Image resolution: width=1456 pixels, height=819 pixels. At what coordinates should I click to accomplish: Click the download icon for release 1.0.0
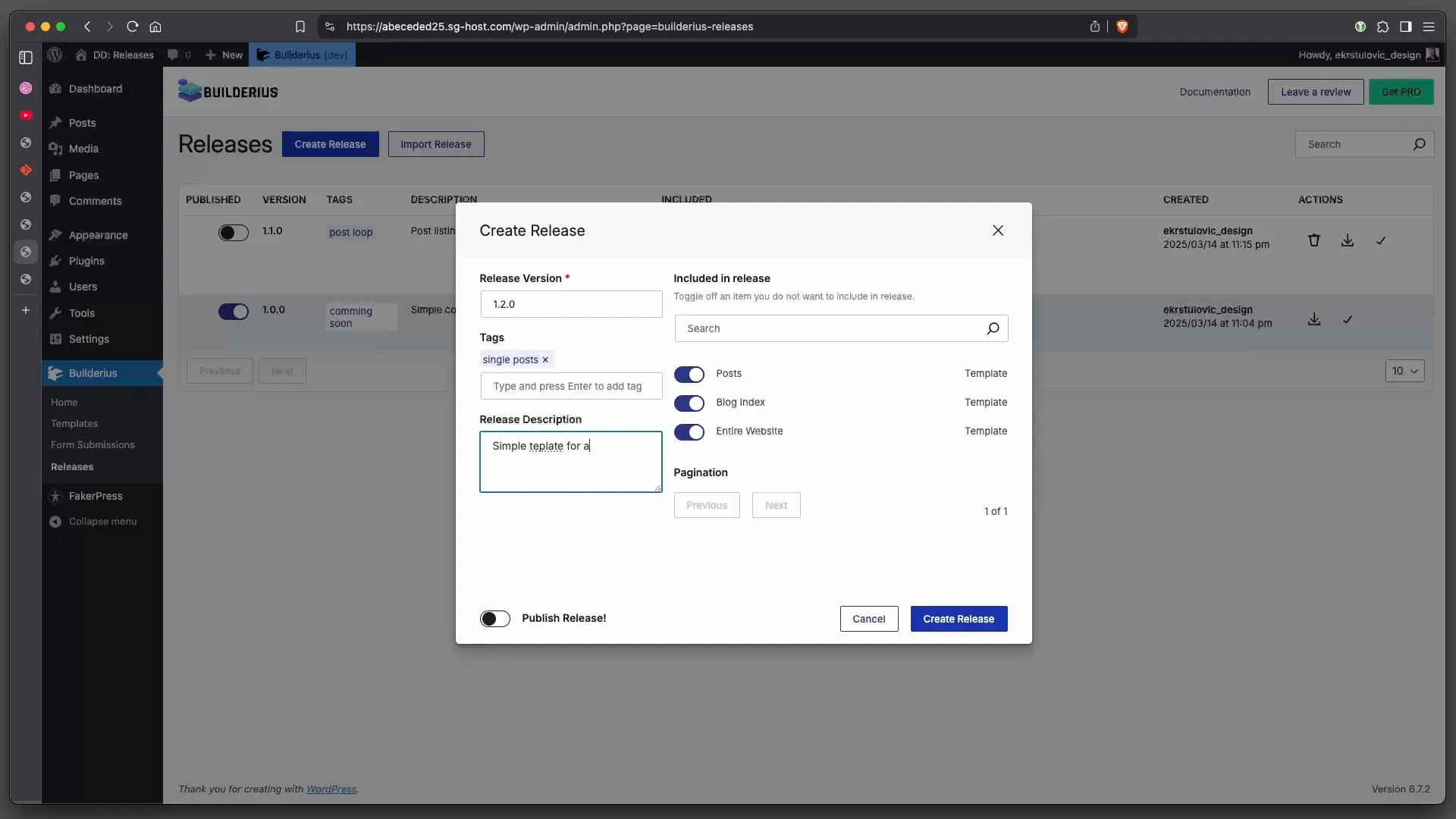point(1314,319)
